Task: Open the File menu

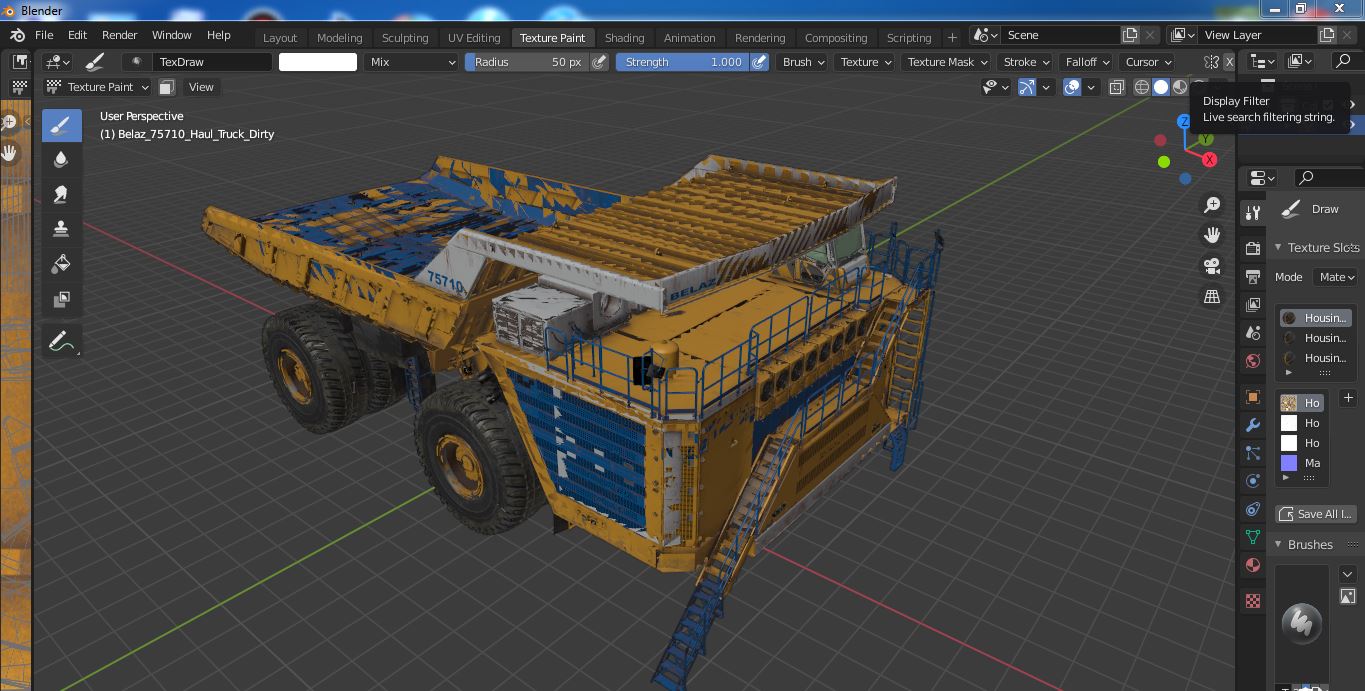Action: click(x=44, y=35)
